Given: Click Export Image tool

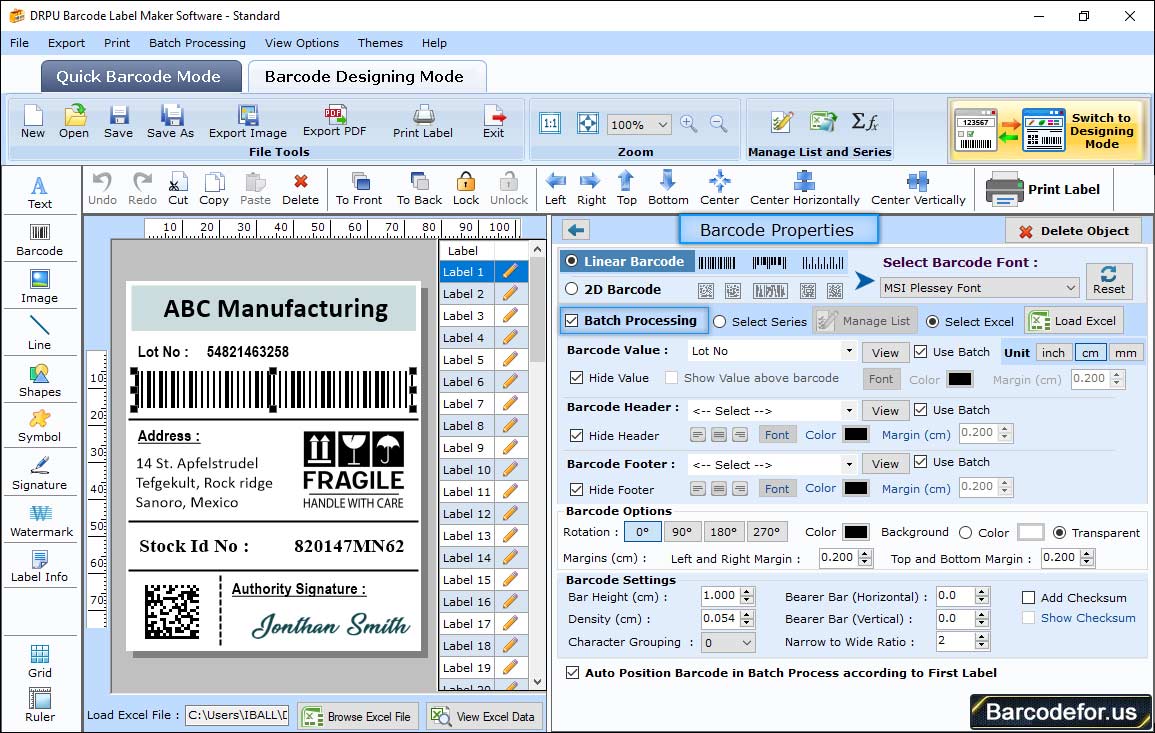Looking at the screenshot, I should [248, 122].
